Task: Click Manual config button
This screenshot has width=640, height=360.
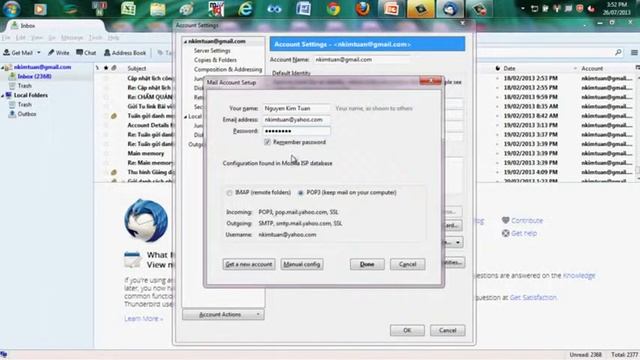Action: [x=302, y=264]
